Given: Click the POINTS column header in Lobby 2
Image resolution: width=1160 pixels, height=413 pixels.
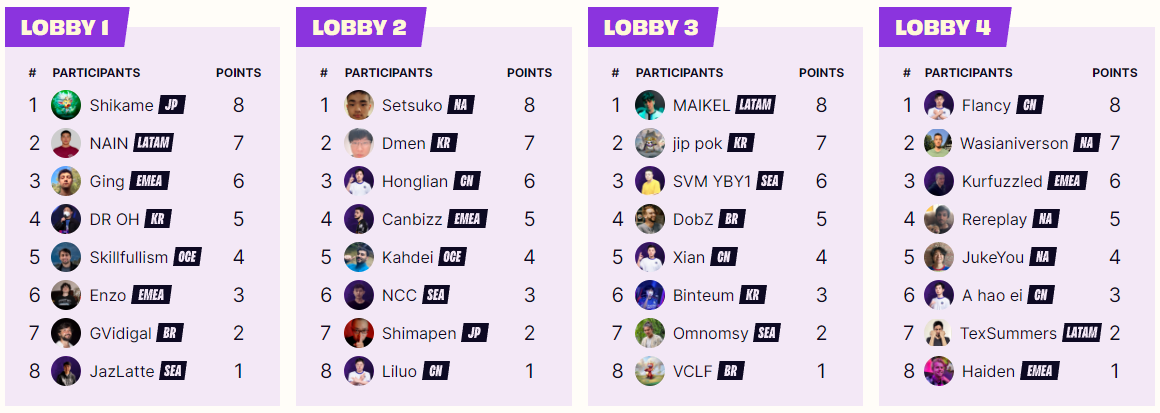Looking at the screenshot, I should tap(529, 73).
